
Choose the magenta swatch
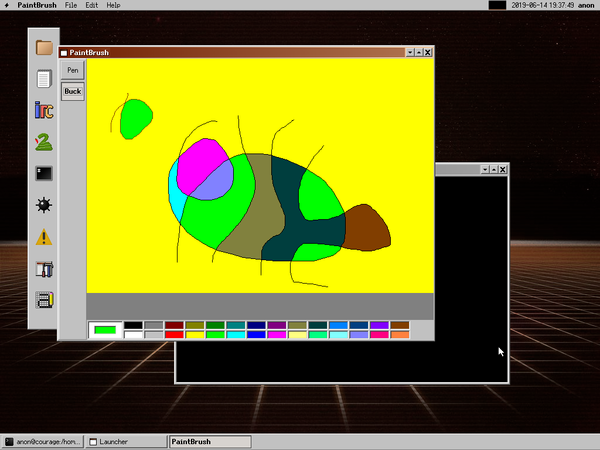pyautogui.click(x=277, y=335)
